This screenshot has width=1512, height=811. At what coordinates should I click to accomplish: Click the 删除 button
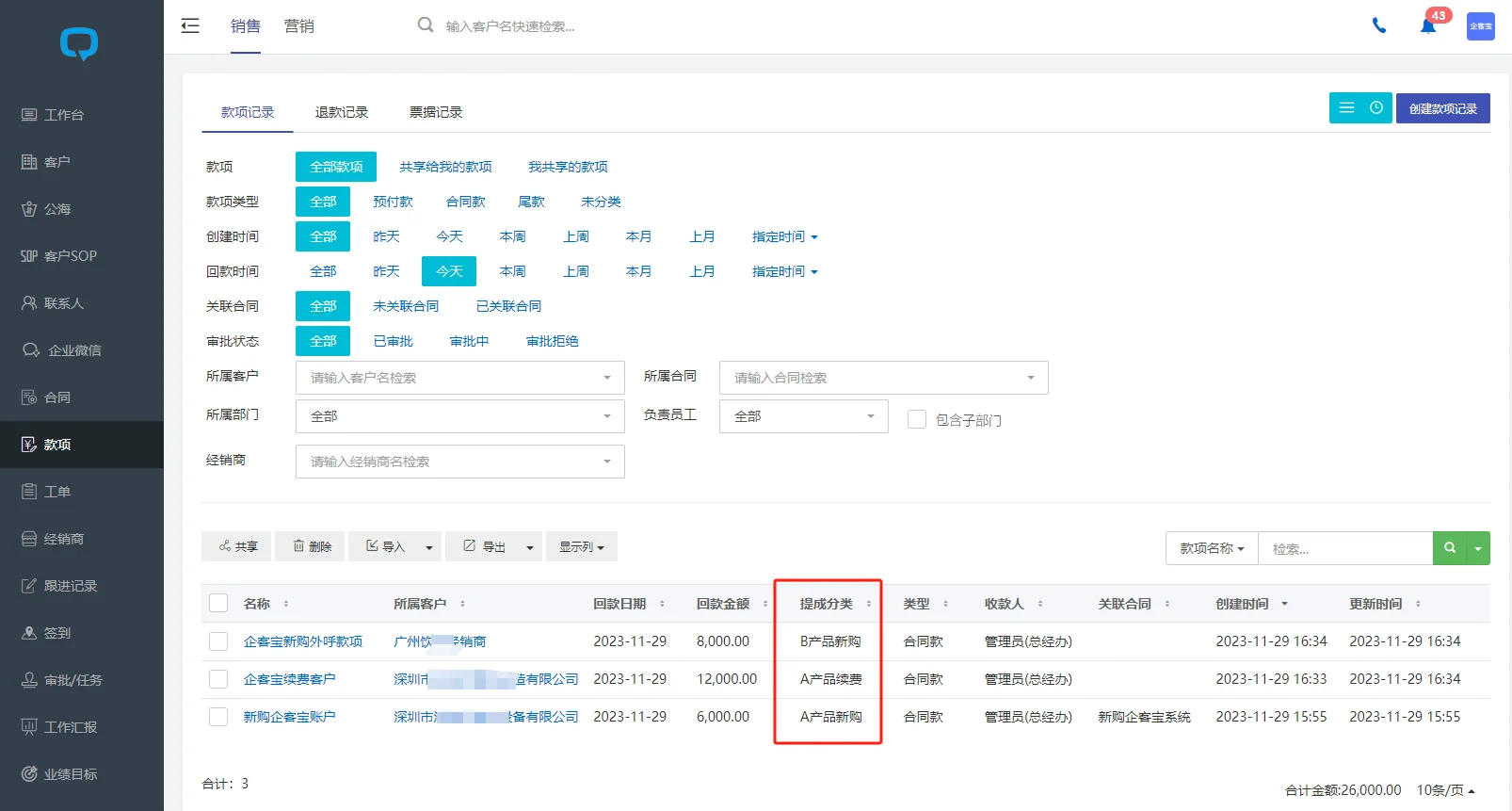point(310,546)
